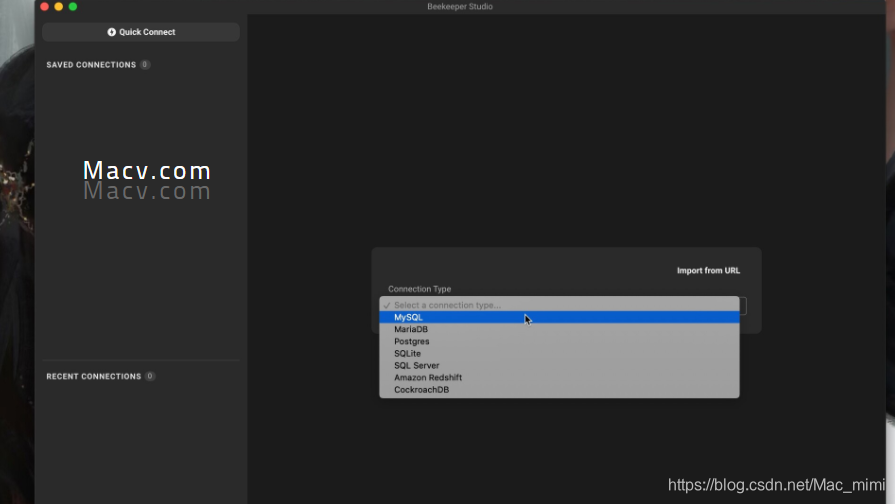Open the Import from URL link
The image size is (895, 504).
[x=708, y=271]
